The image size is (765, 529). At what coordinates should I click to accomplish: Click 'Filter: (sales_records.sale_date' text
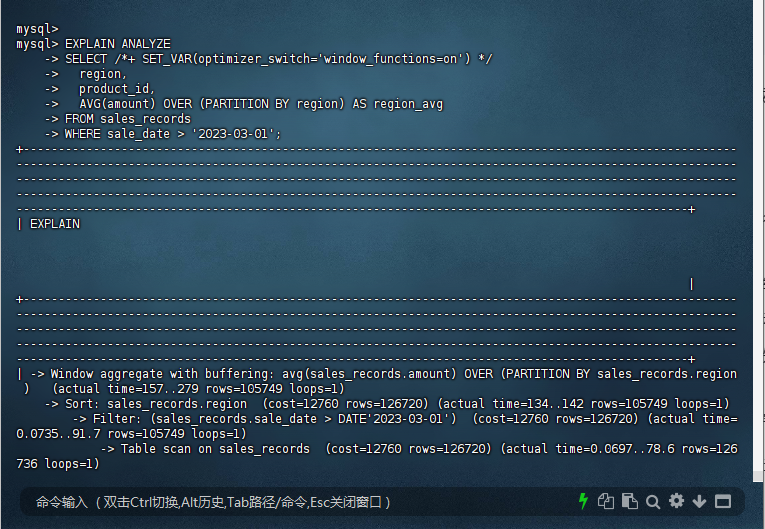click(x=205, y=419)
